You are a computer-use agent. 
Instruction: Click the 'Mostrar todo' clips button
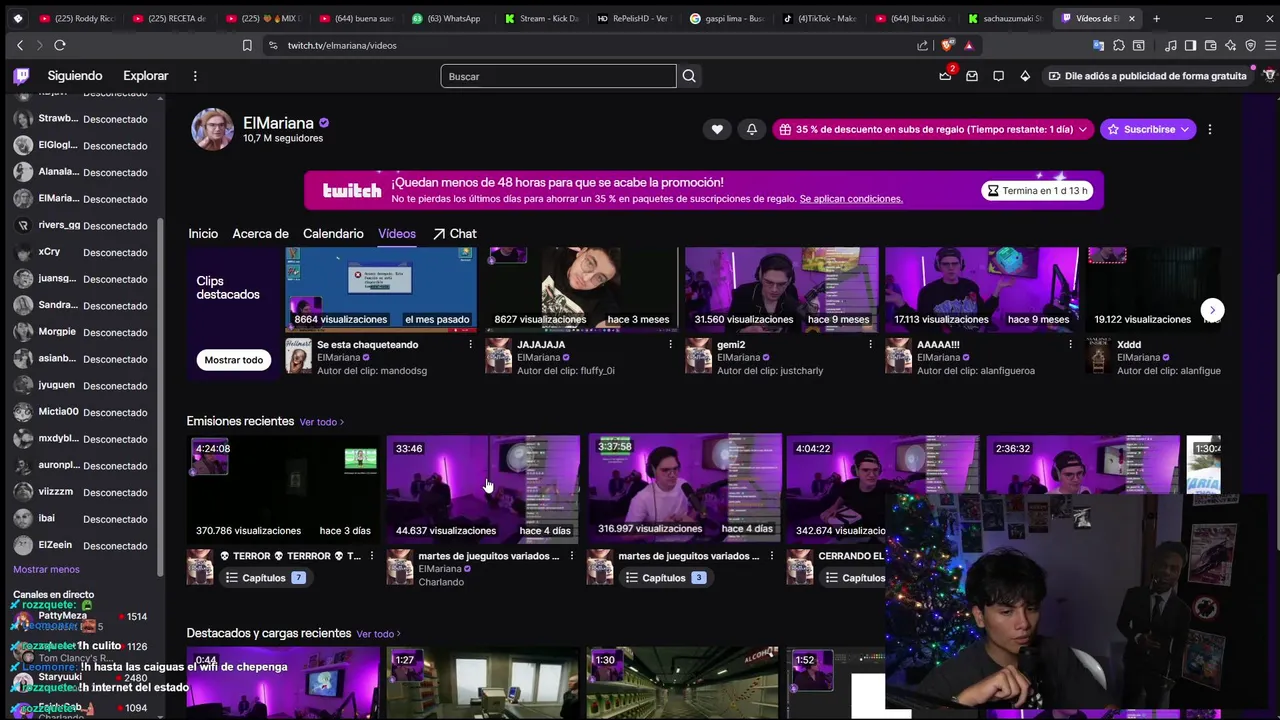coord(234,360)
